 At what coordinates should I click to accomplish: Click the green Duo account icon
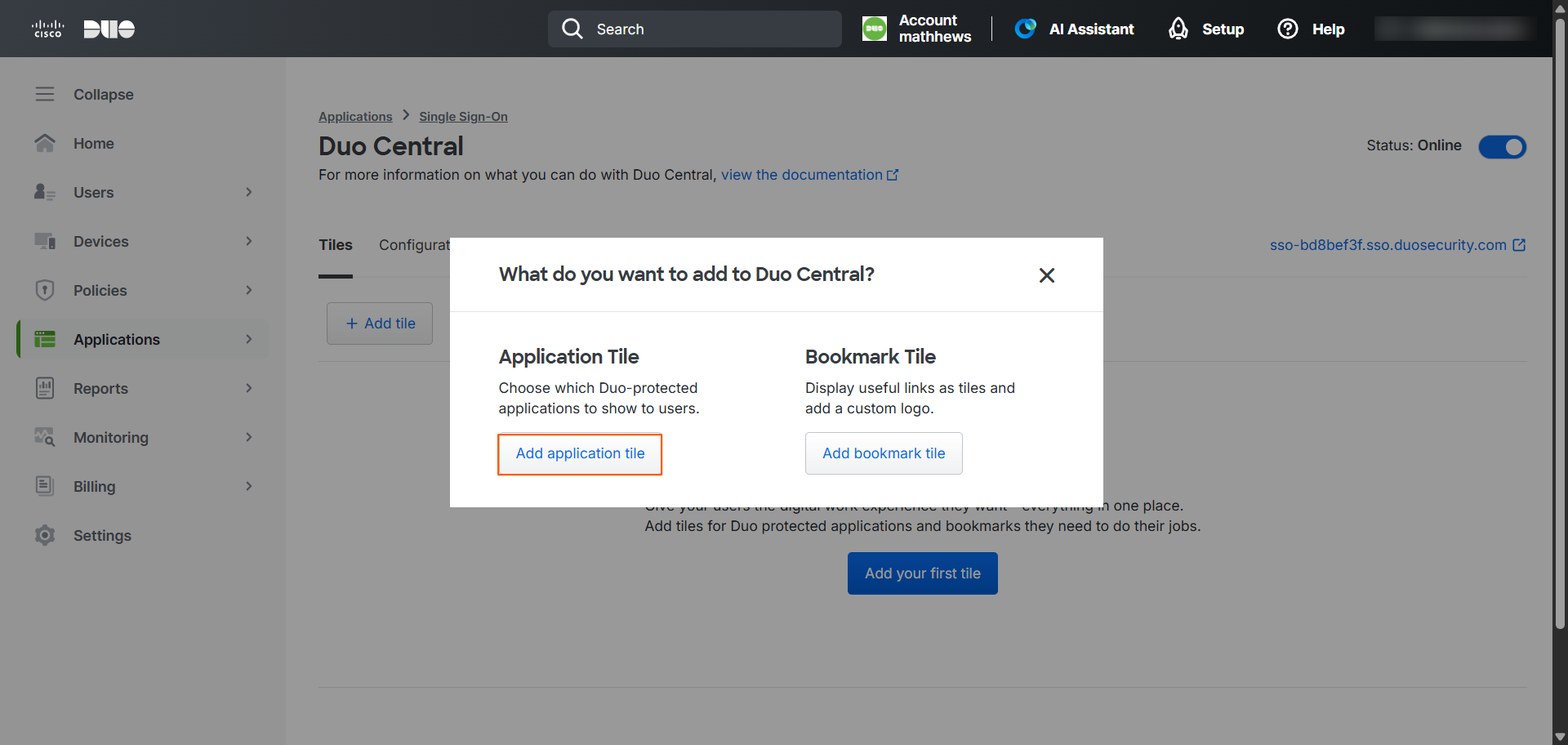[x=875, y=29]
